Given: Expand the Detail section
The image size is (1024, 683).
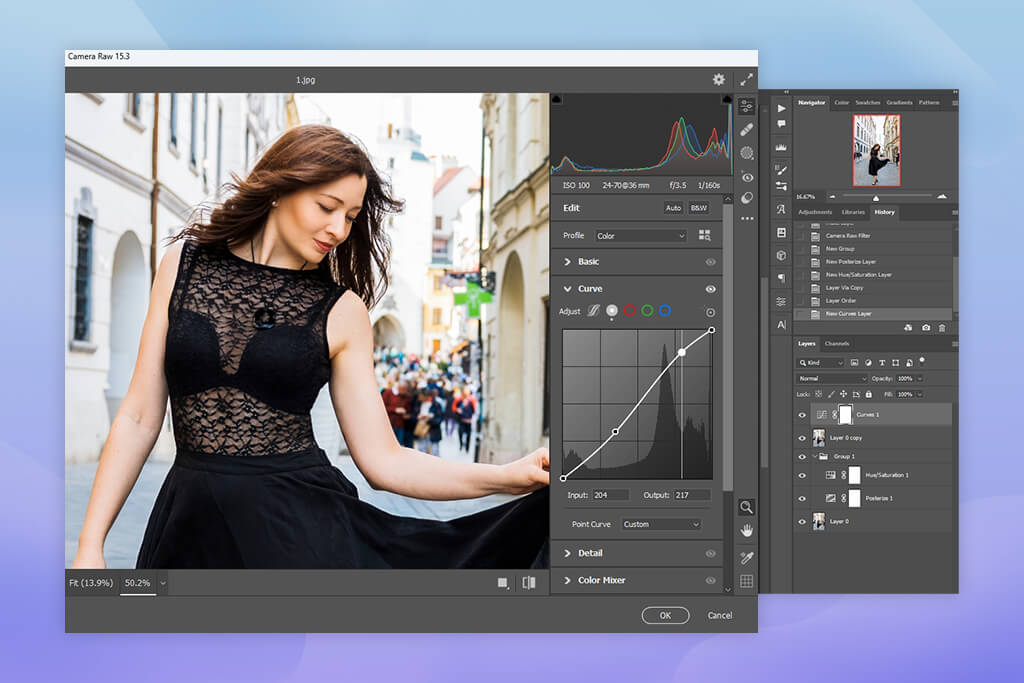Looking at the screenshot, I should [568, 553].
